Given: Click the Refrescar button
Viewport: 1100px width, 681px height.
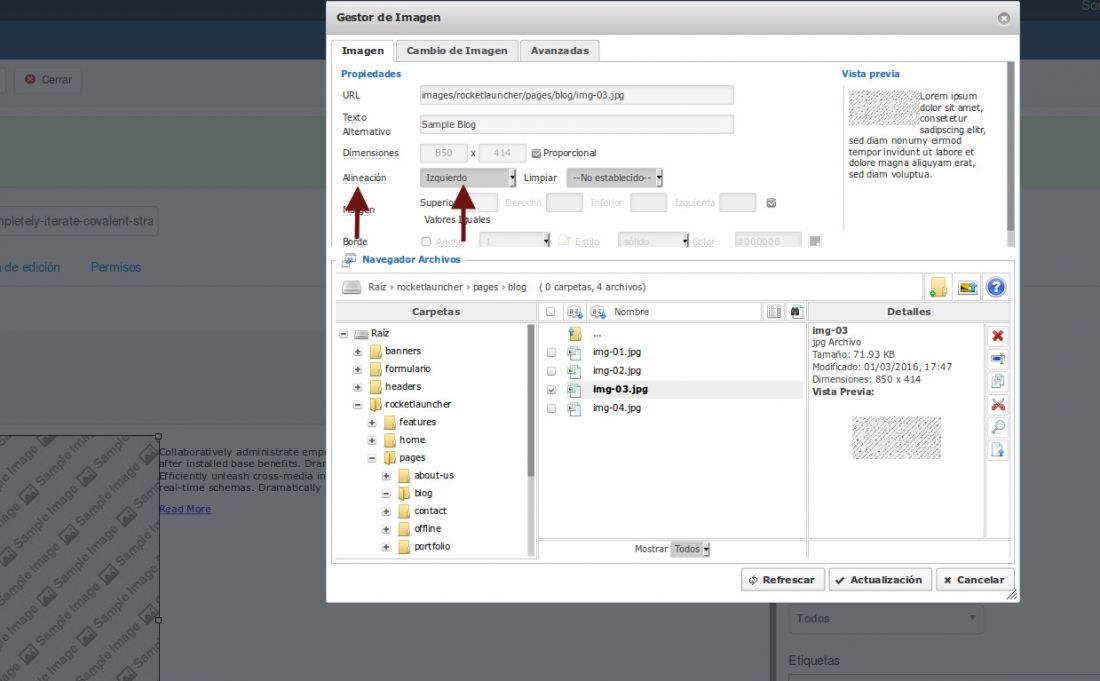Looking at the screenshot, I should point(782,580).
